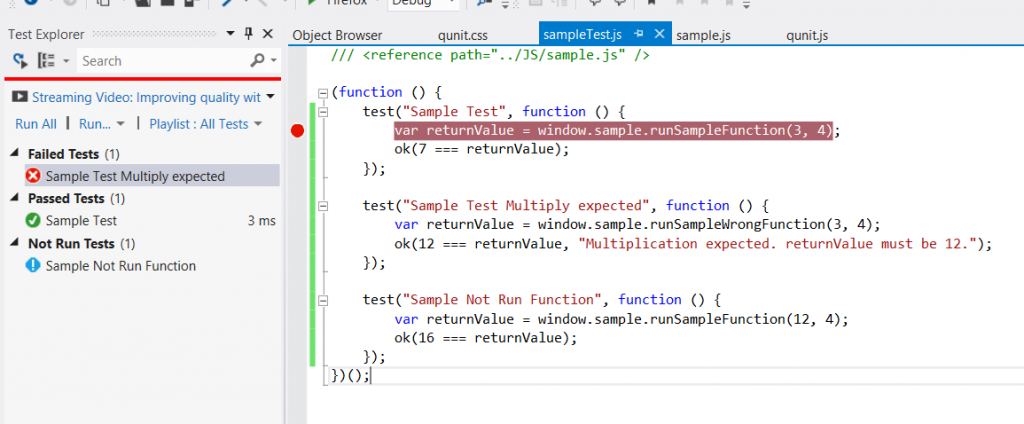Switch to the qunit.css tab
1024x424 pixels.
point(463,35)
